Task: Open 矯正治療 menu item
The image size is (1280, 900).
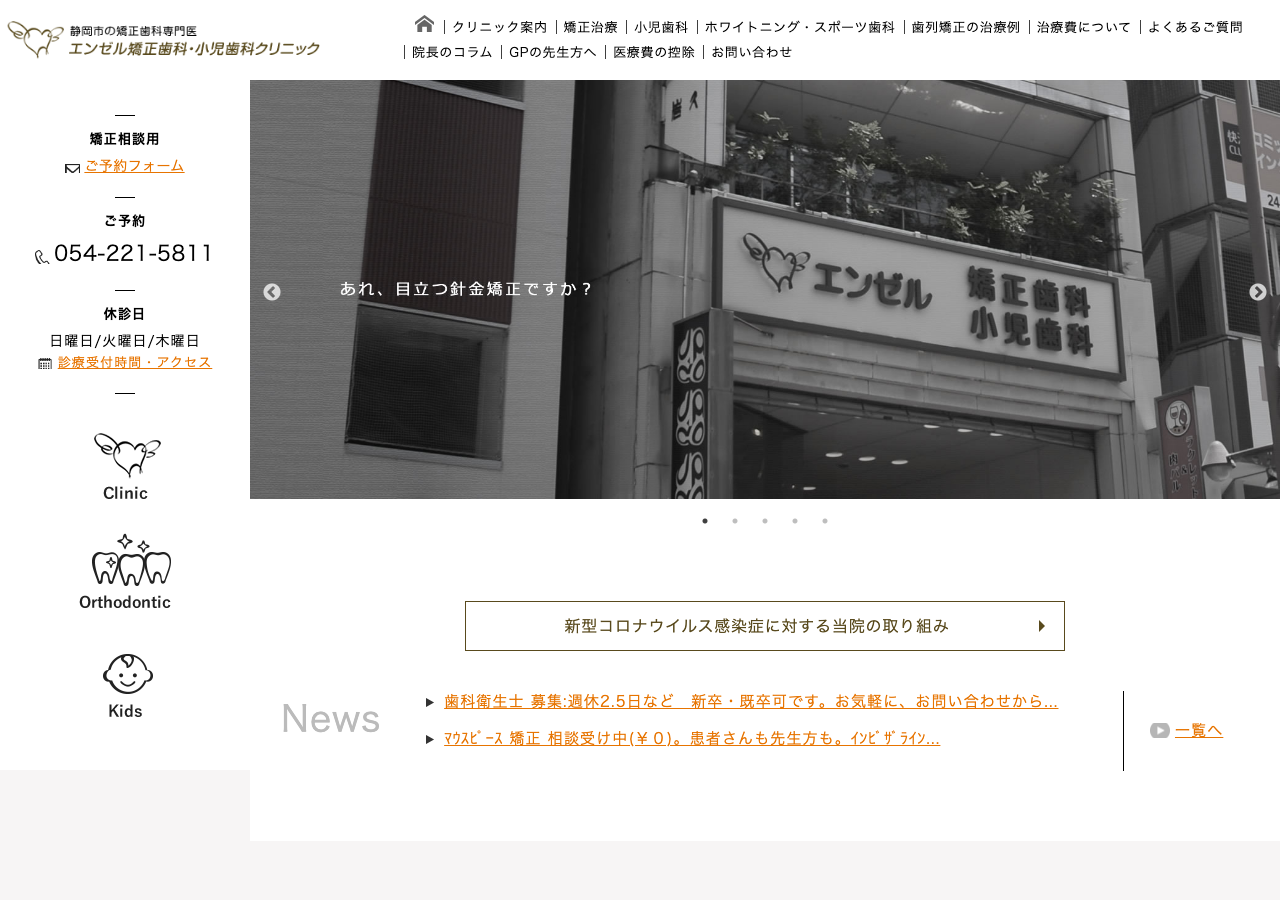Action: click(x=591, y=27)
